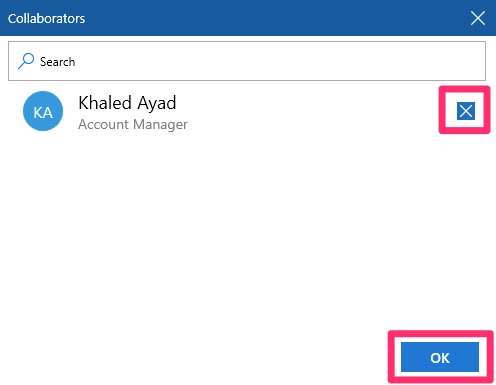
Task: Confirm with the OK button
Action: 440,357
